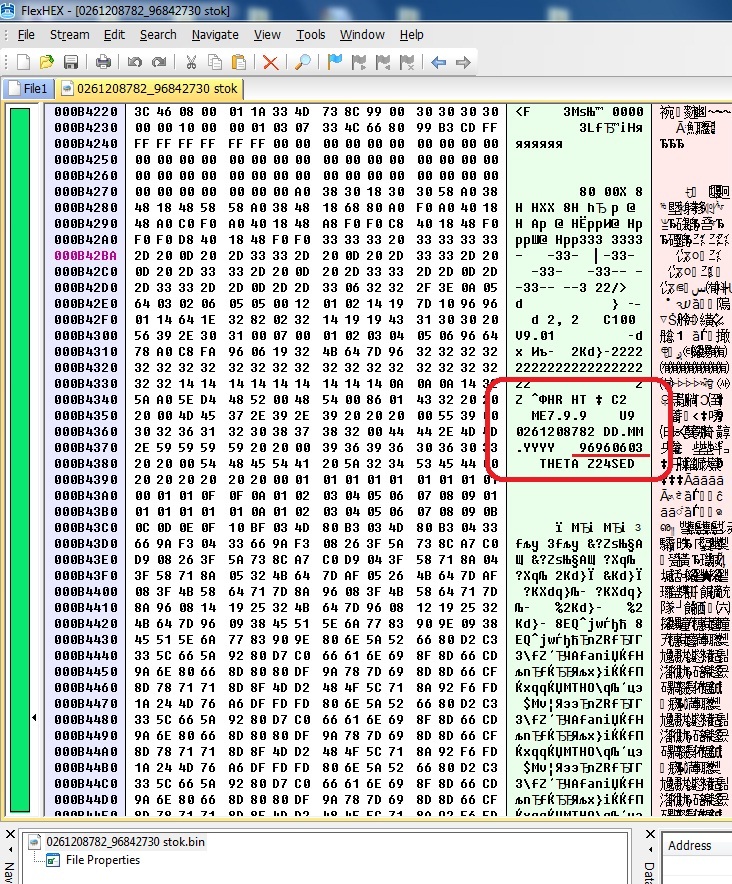Open the Stream menu
Viewport: 732px width, 884px height.
pyautogui.click(x=69, y=34)
